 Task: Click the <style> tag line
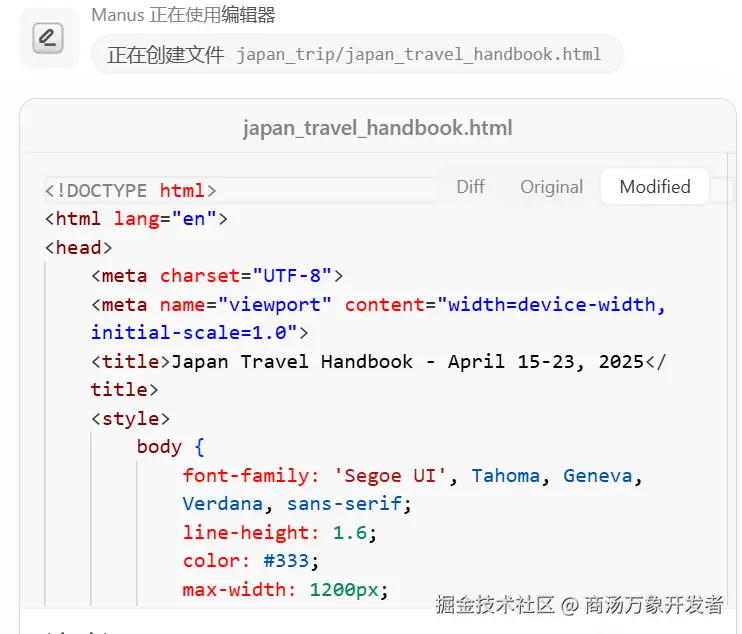[130, 418]
